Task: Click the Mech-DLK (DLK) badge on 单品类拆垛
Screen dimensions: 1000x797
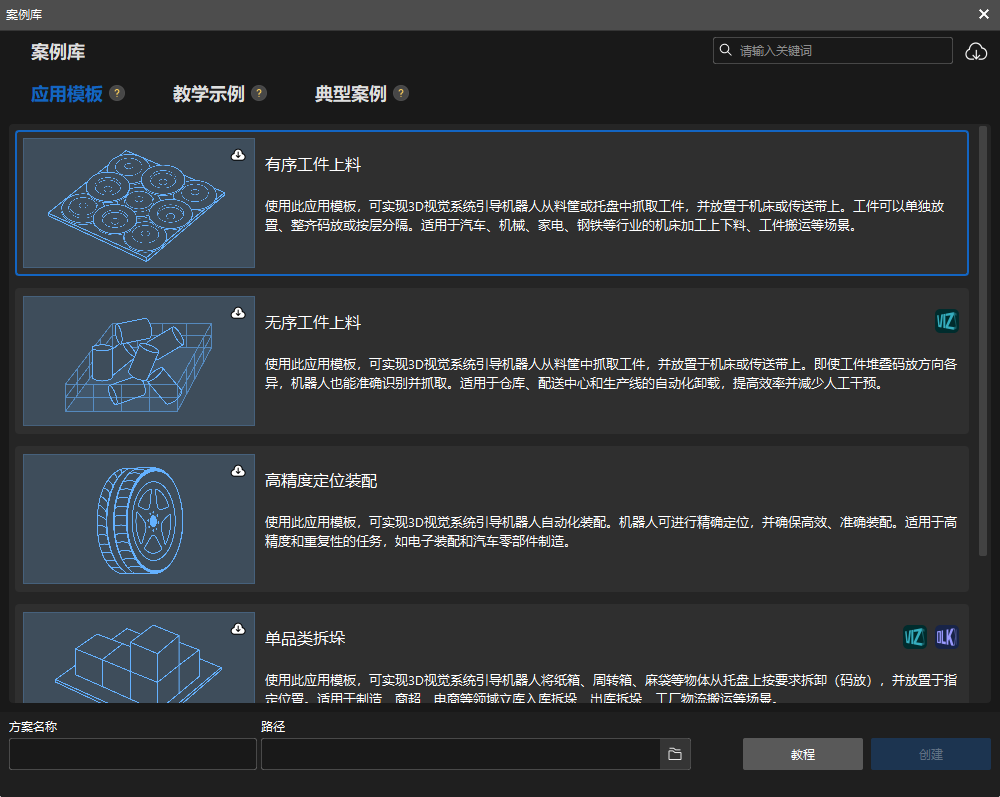Action: 946,637
